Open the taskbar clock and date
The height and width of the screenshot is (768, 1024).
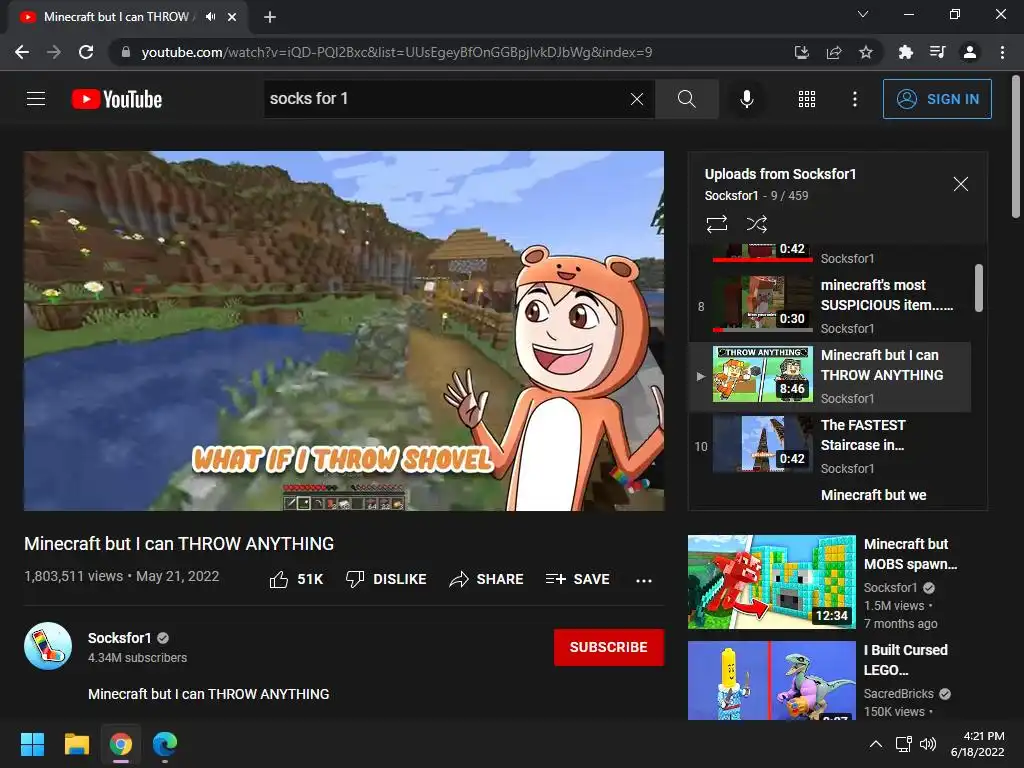(978, 744)
